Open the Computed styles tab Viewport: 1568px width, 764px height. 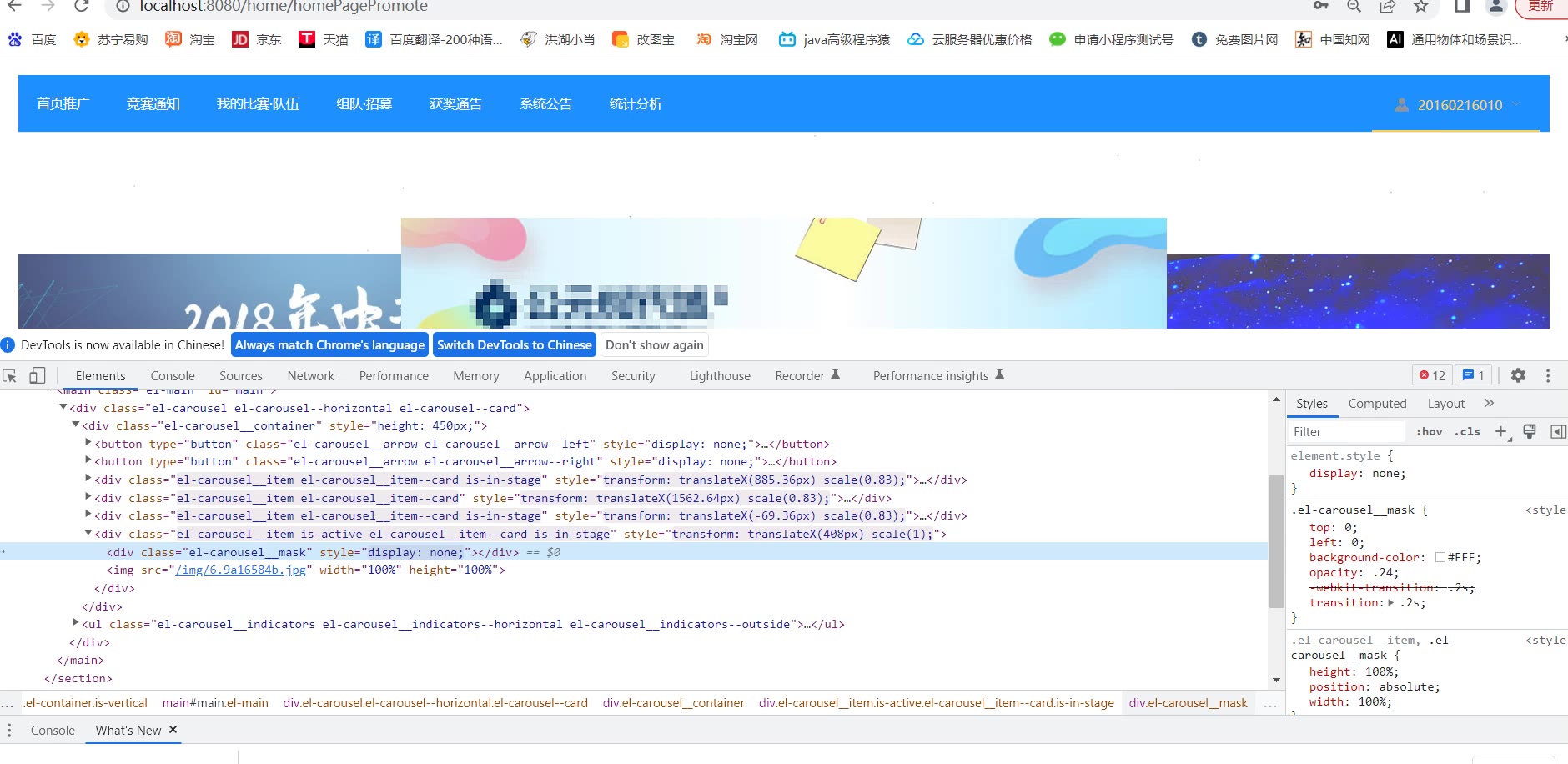(1377, 404)
